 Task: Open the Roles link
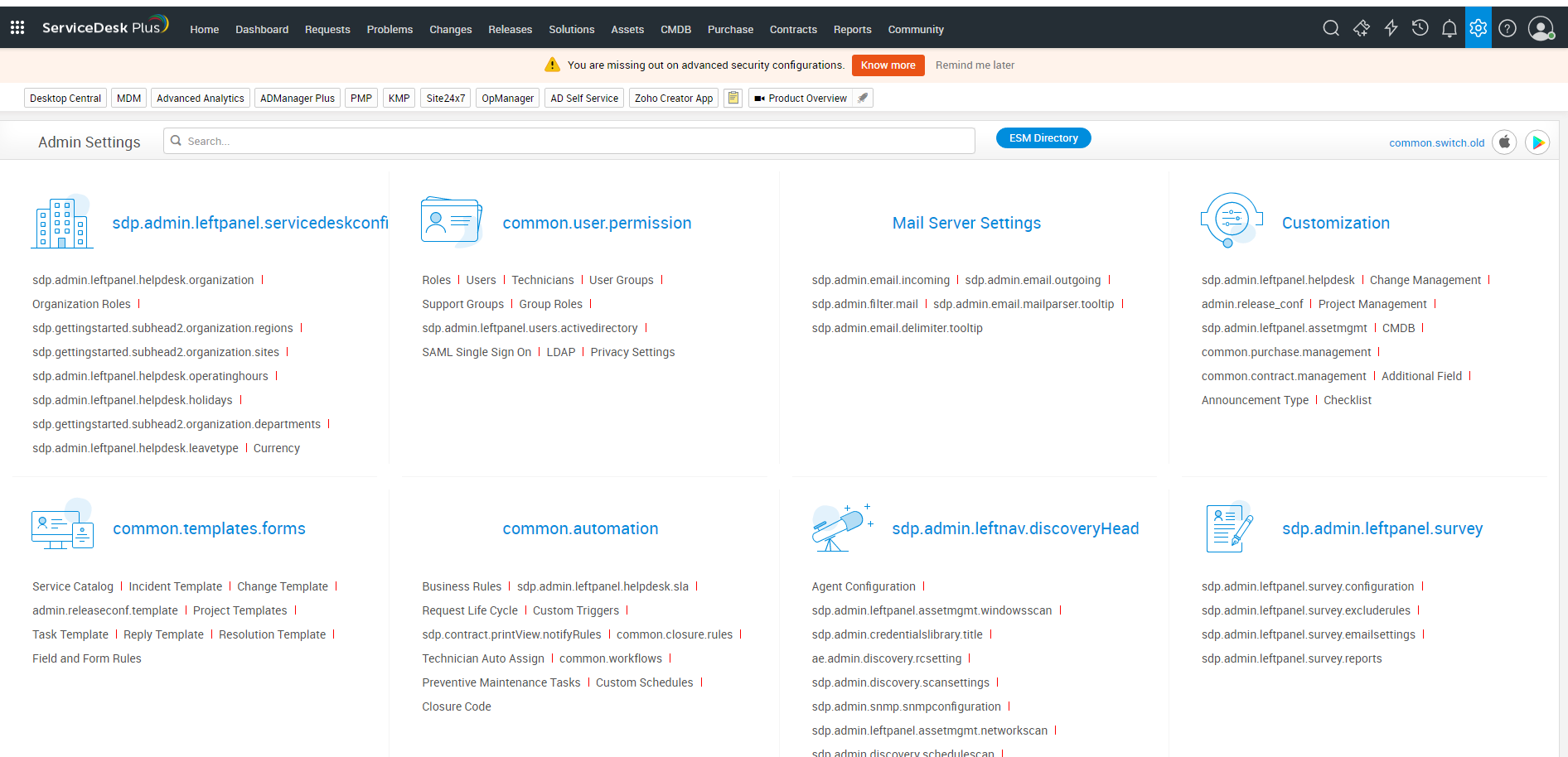click(437, 280)
